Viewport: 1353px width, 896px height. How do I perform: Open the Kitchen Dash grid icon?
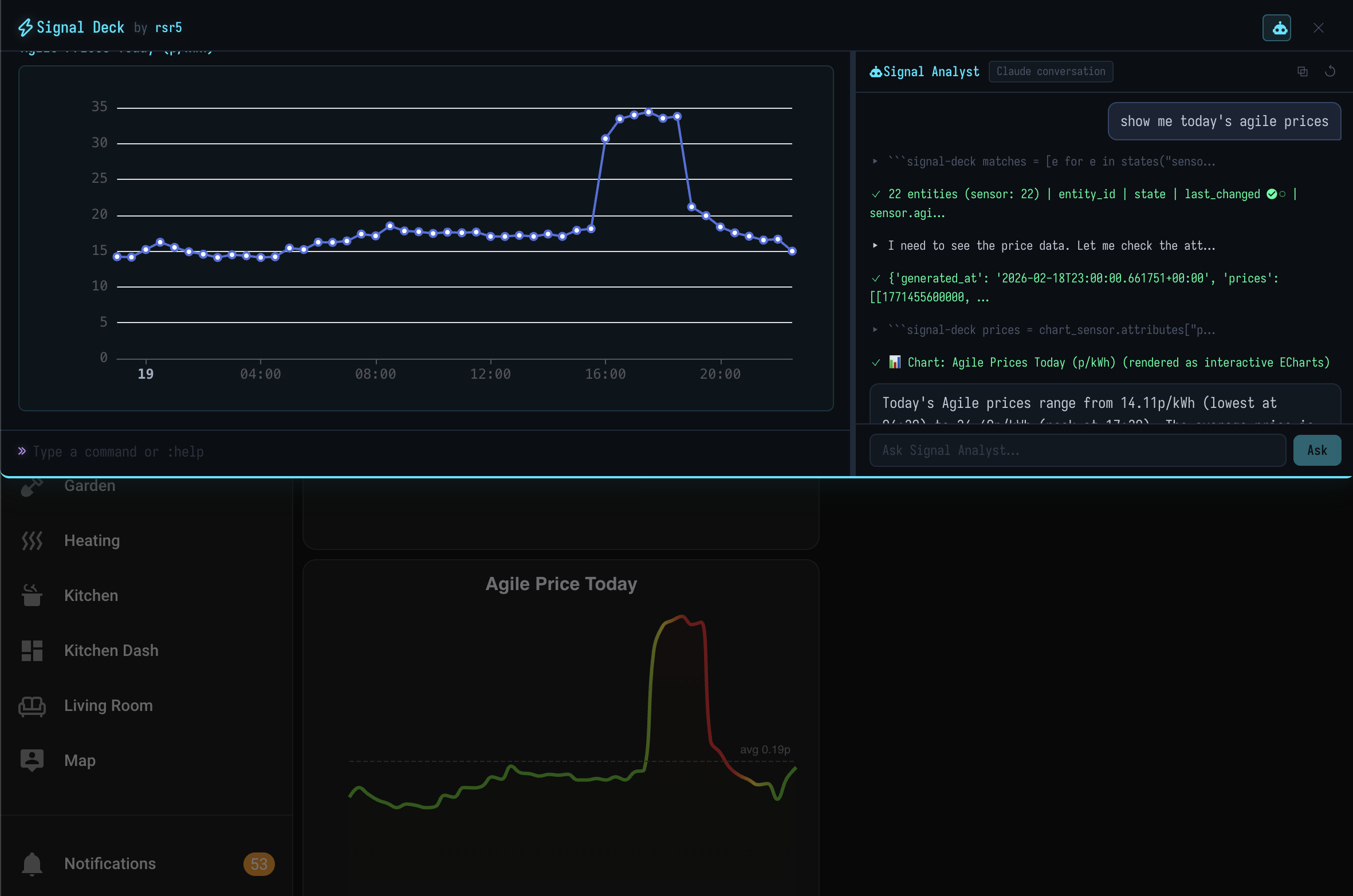tap(32, 650)
